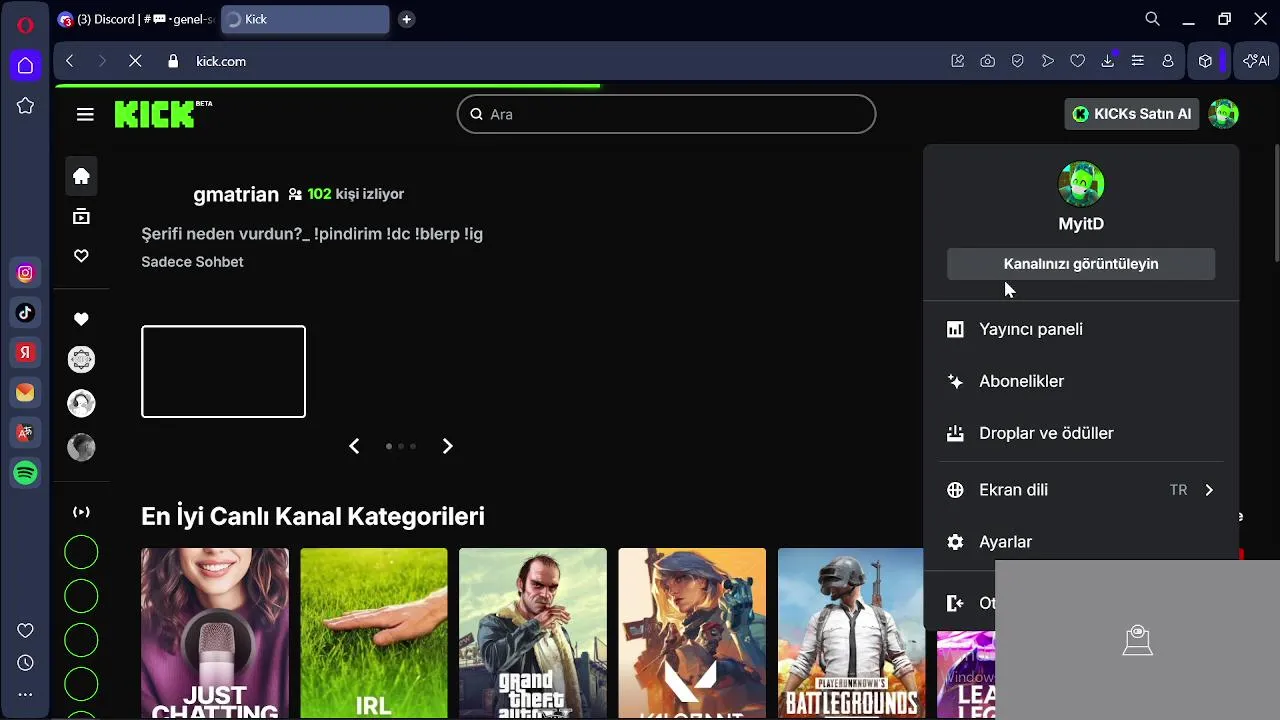Open Opera ad blocker shield icon
The height and width of the screenshot is (720, 1280).
point(1017,61)
